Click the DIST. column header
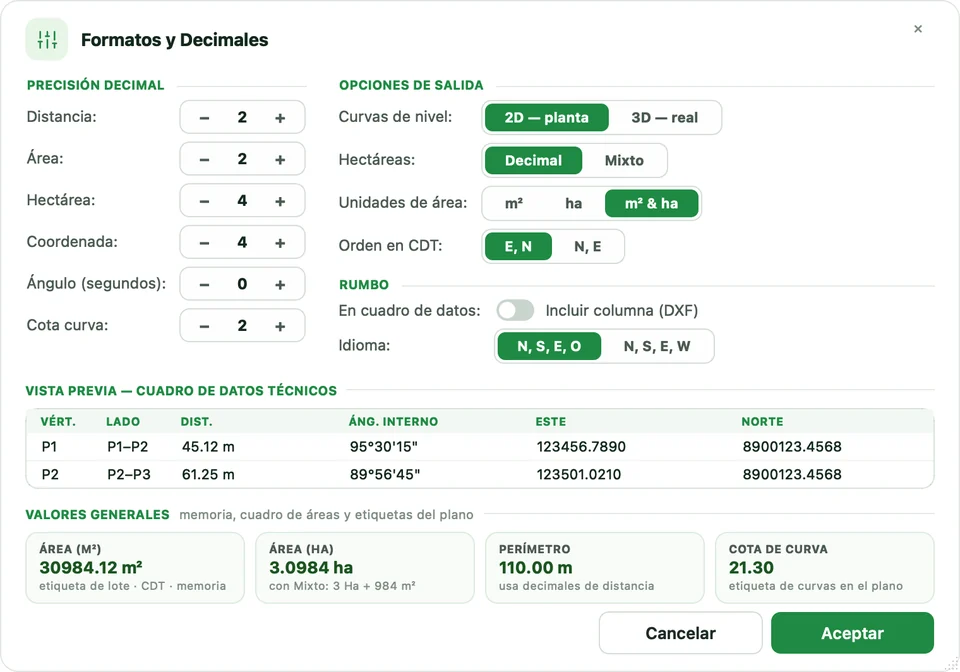Viewport: 960px width, 672px height. tap(197, 422)
